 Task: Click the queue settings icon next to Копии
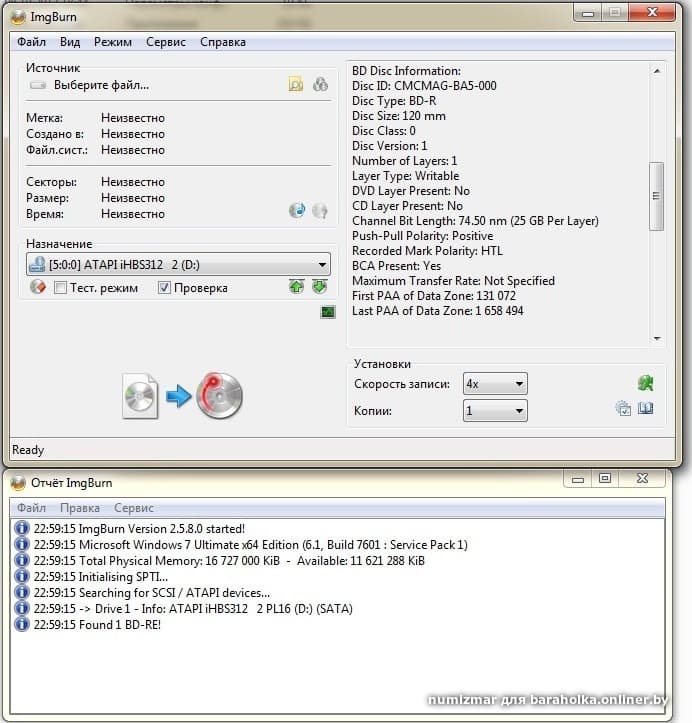(623, 408)
